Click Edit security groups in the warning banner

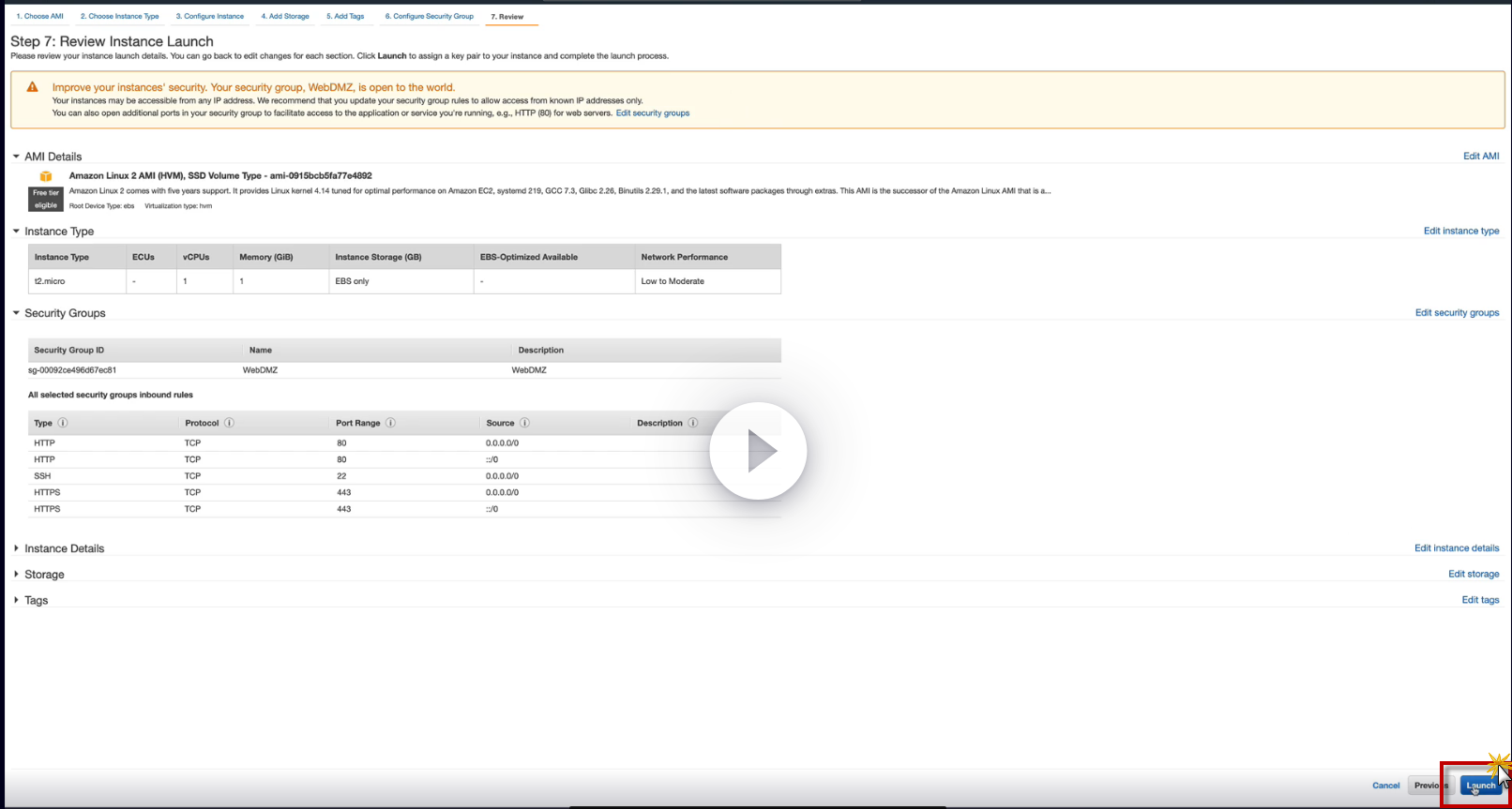coord(653,113)
